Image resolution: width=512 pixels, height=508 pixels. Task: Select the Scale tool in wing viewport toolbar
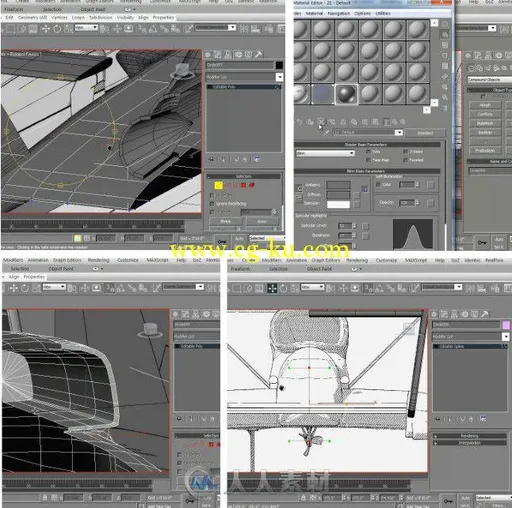(68, 29)
